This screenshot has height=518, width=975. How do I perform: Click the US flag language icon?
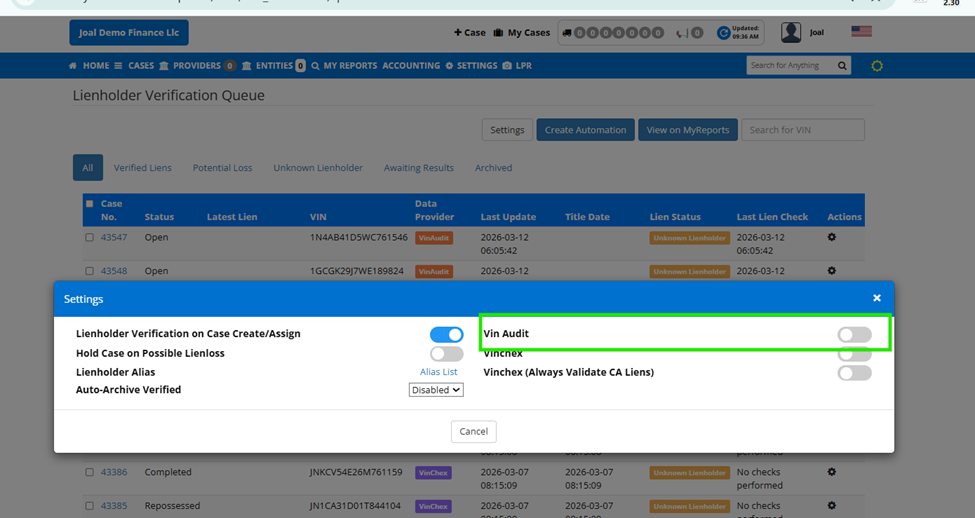click(x=861, y=32)
